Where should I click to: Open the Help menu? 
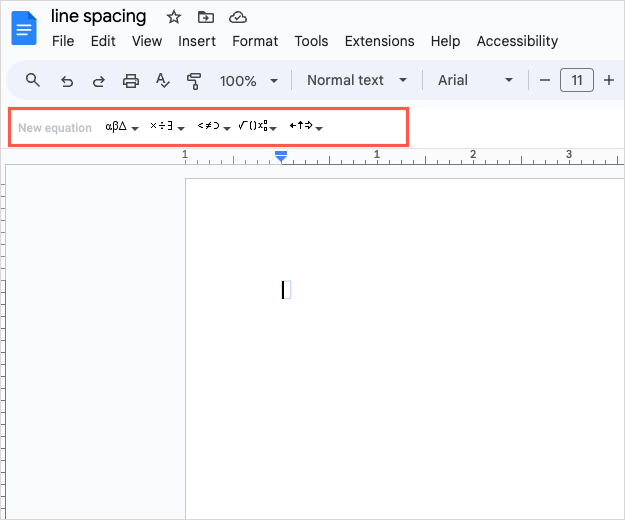tap(445, 41)
